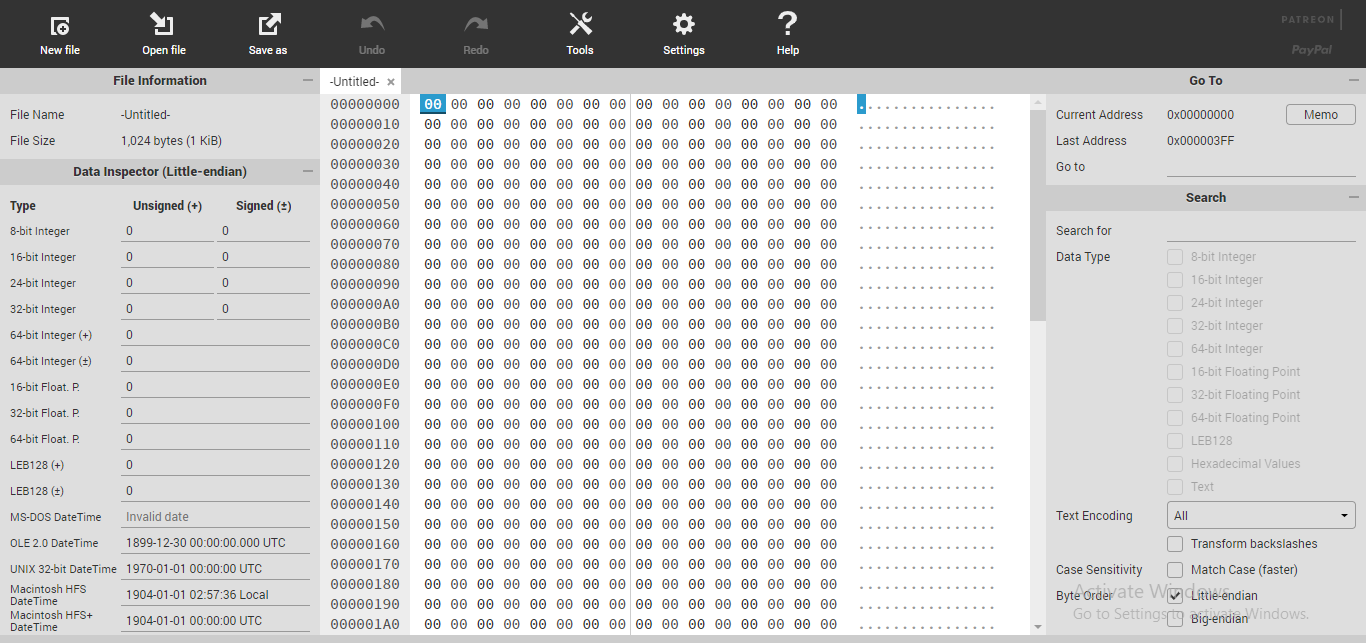Click the Macintosh HFS DateTime value
The height and width of the screenshot is (643, 1366).
click(215, 595)
